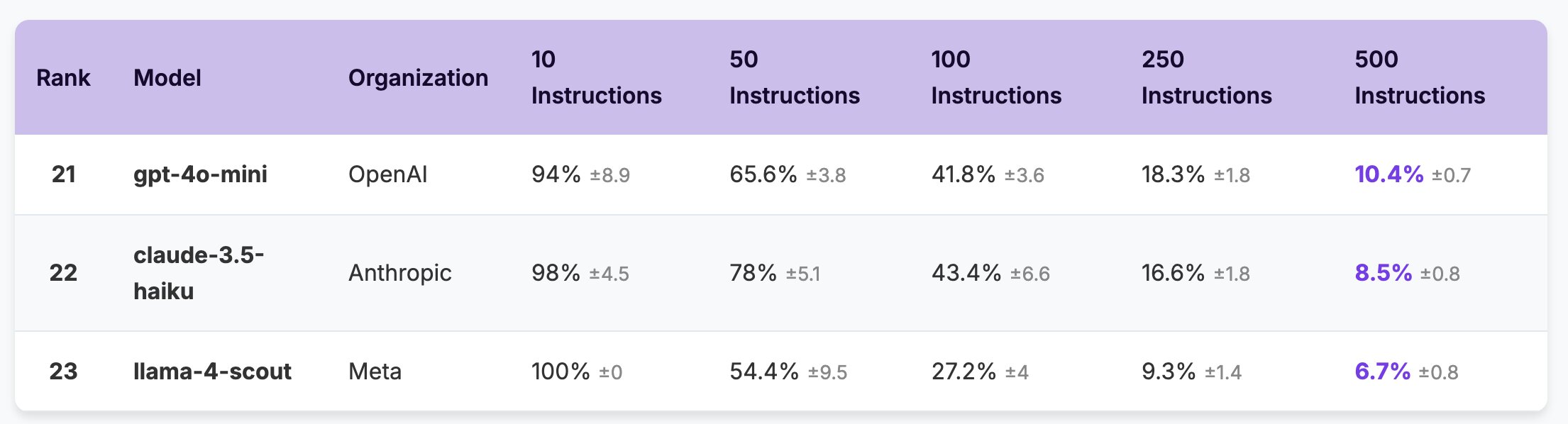Screen dimensions: 1568x424
Task: Click the highlighted 10.4% score
Action: coord(1388,174)
